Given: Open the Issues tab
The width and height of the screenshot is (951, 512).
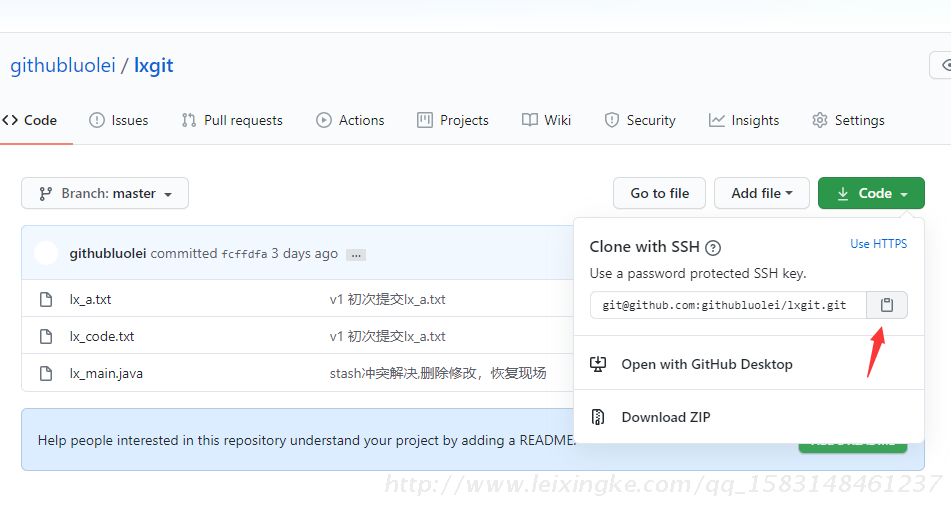Looking at the screenshot, I should tap(119, 120).
